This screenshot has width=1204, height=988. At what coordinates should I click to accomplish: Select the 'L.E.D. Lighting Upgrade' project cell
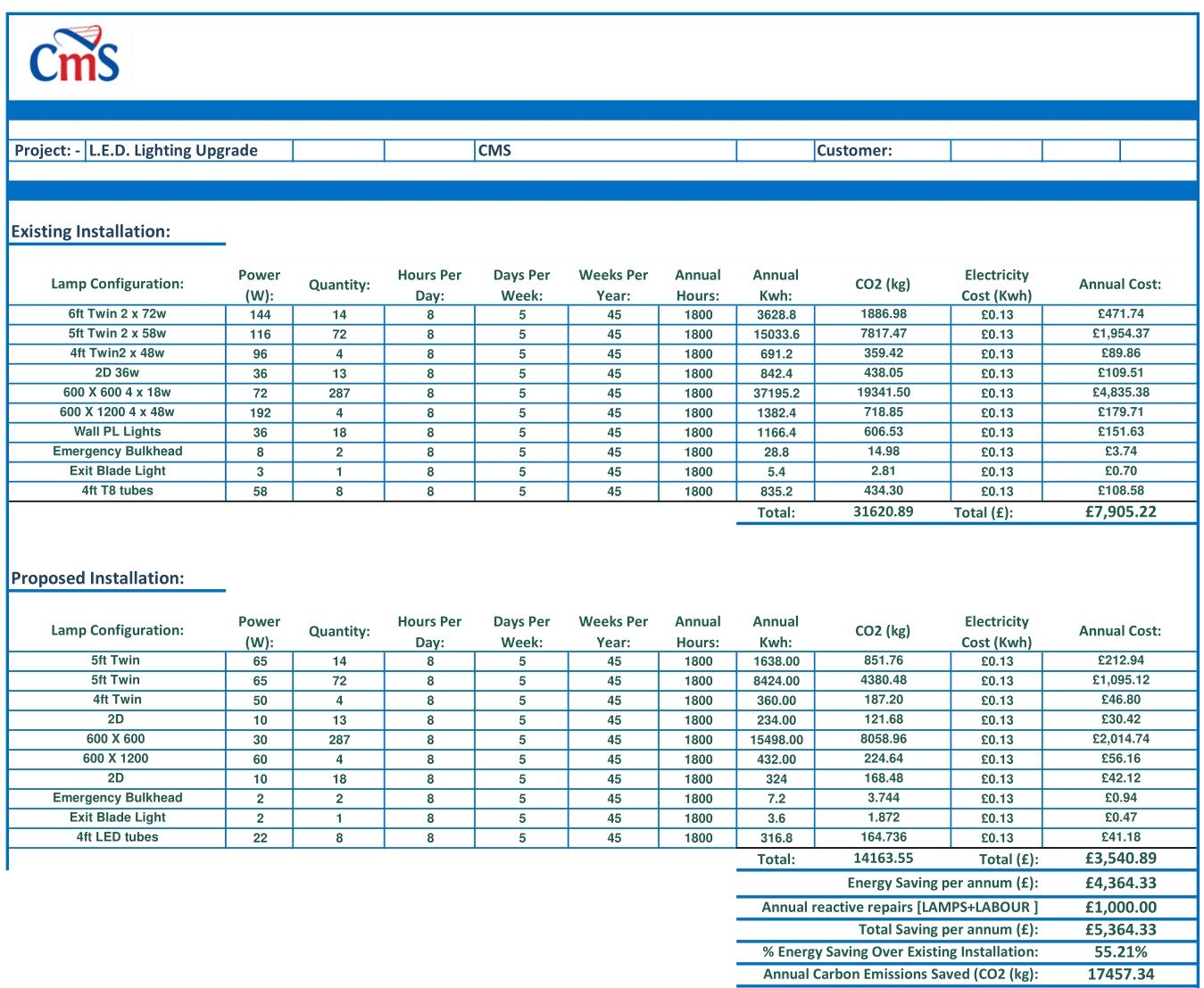click(190, 150)
